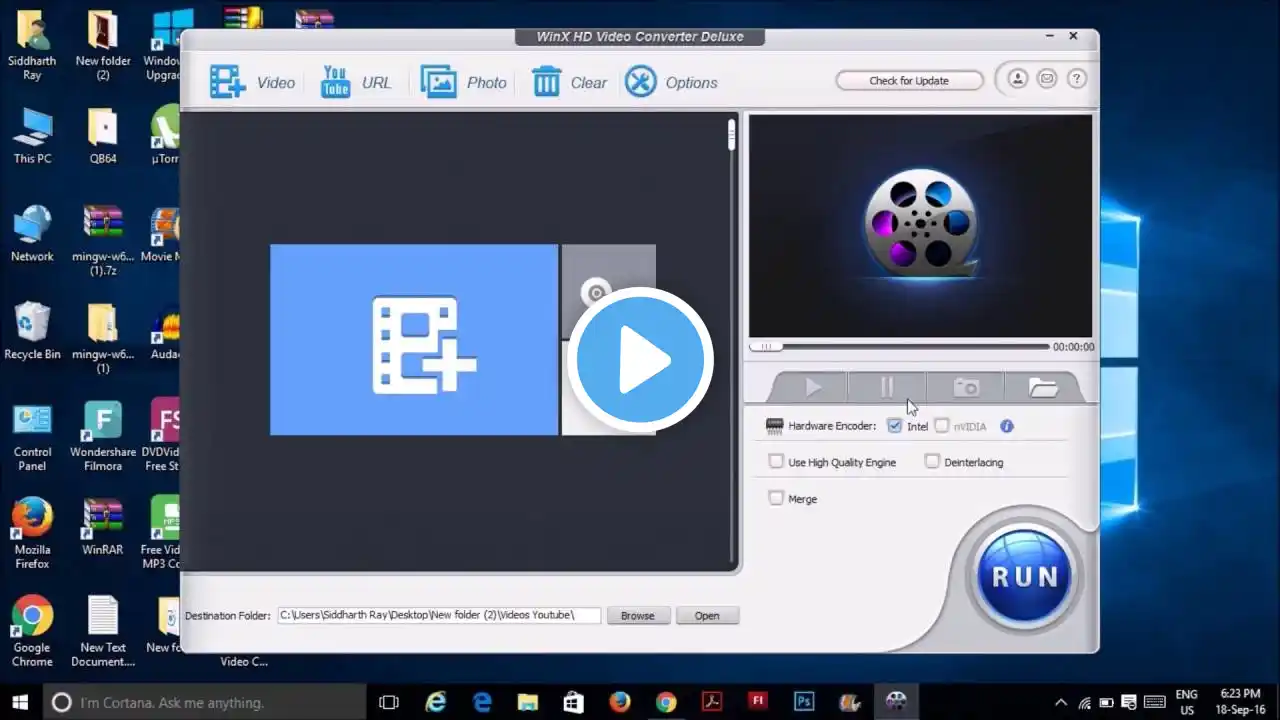Click the Browse button
1280x720 pixels.
(x=637, y=616)
